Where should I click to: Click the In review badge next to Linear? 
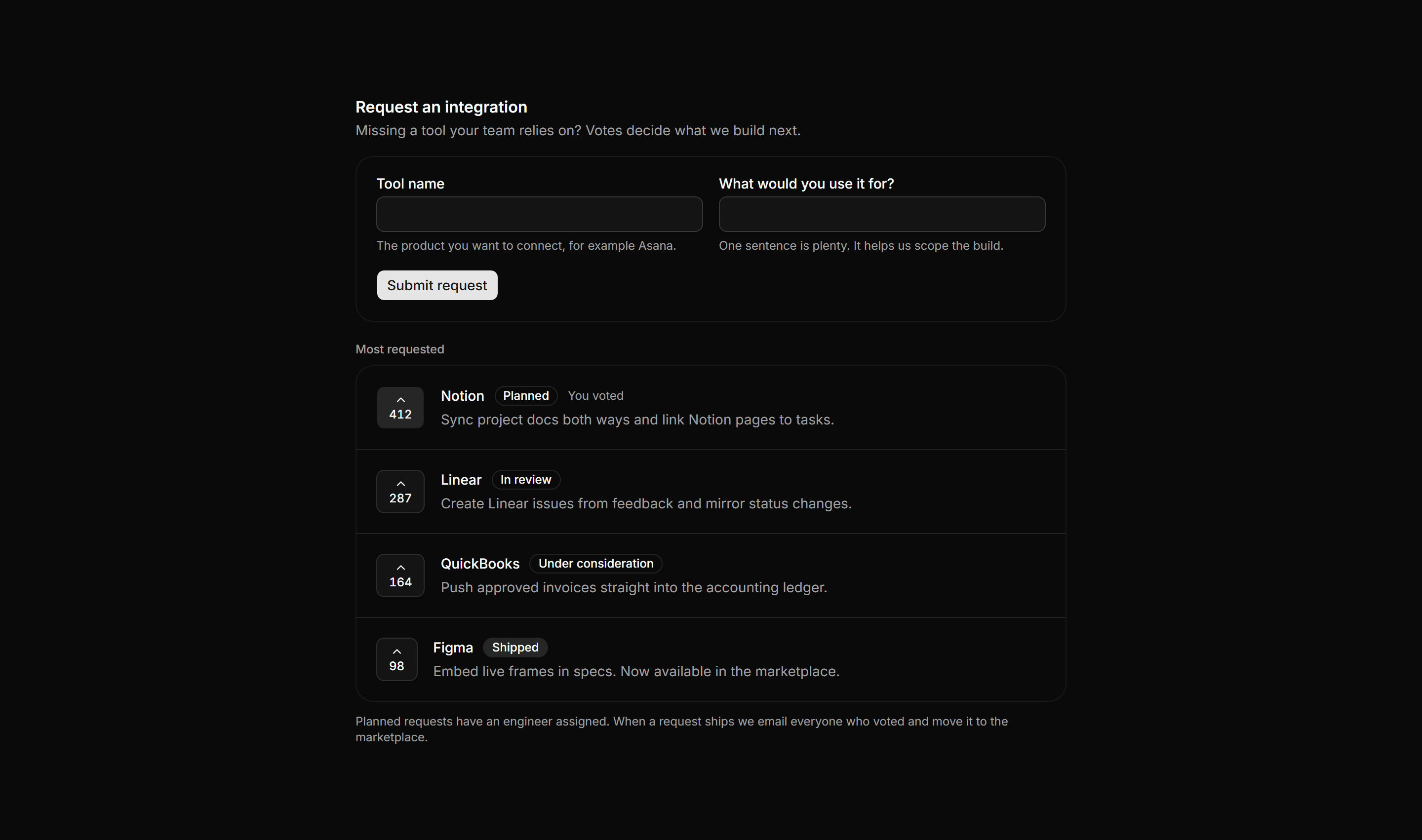coord(526,479)
